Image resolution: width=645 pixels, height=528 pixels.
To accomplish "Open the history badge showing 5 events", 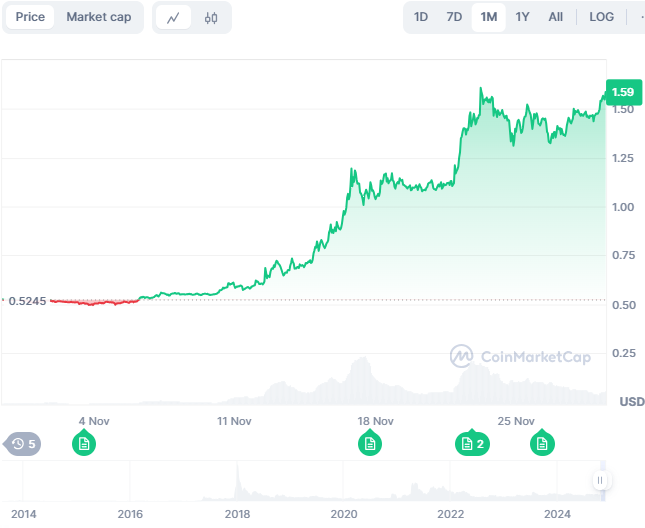I will tap(22, 443).
